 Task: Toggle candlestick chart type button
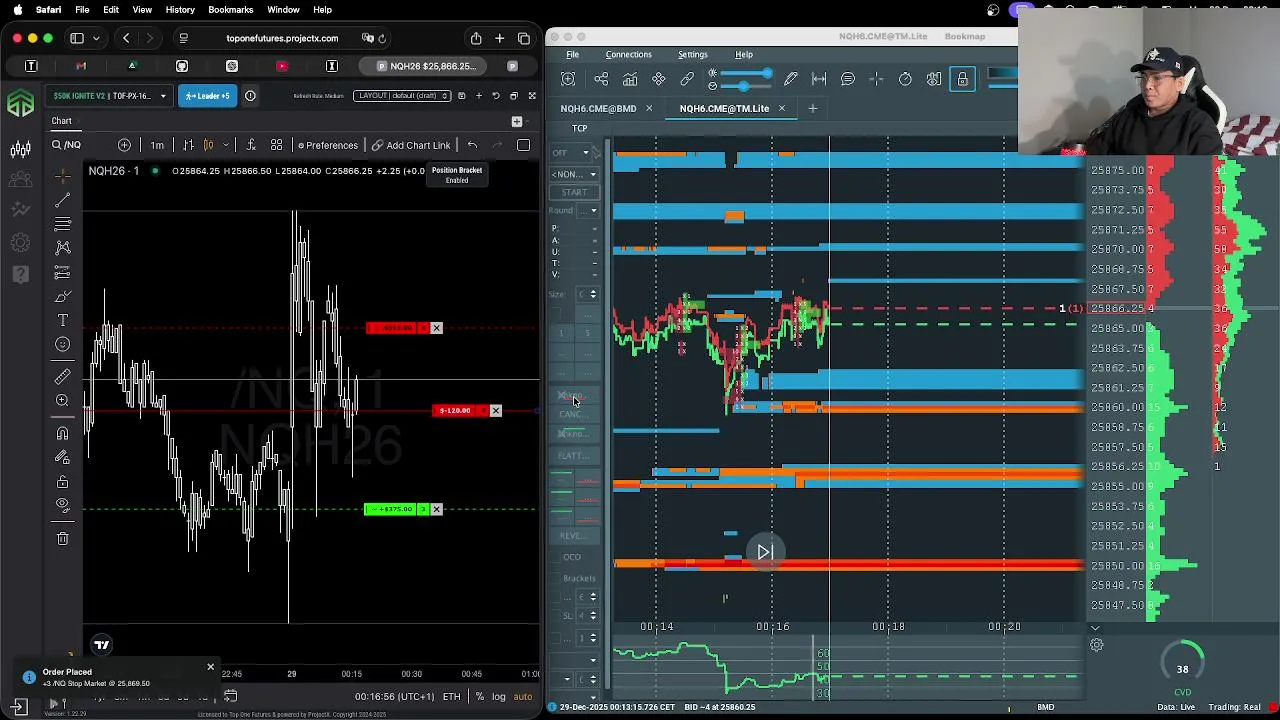[x=209, y=145]
